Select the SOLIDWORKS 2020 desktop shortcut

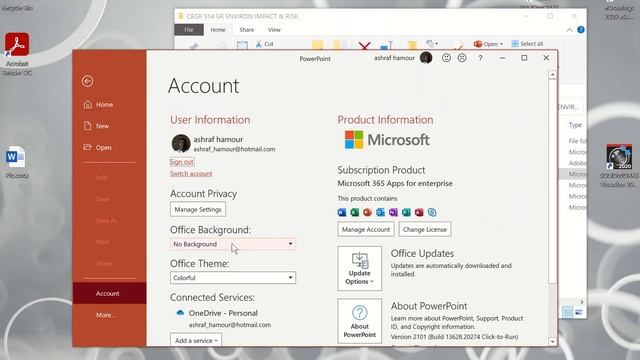point(619,166)
